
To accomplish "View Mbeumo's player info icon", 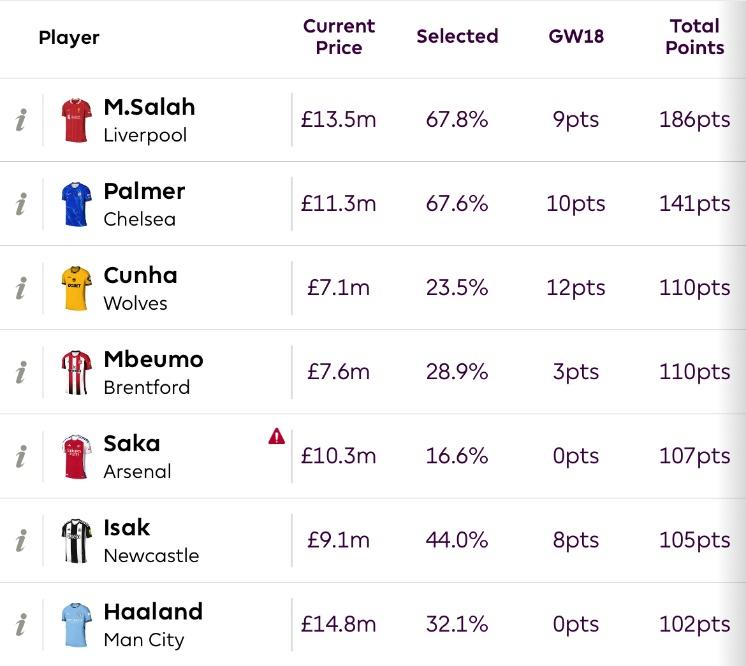I will point(21,372).
